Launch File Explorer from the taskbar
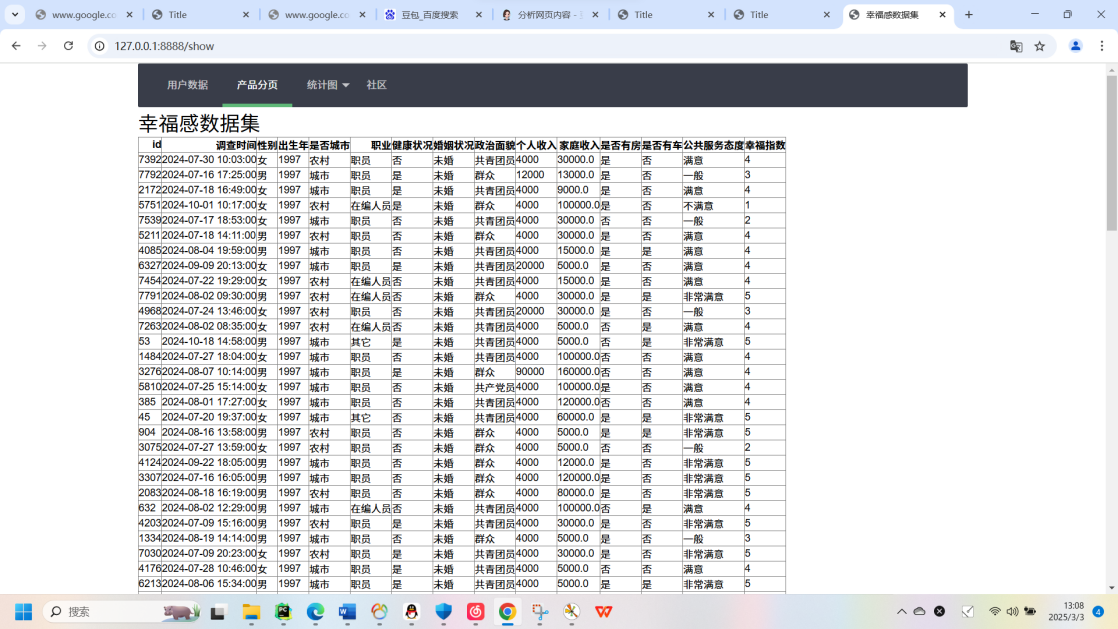Screen dimensions: 1118x629 [251, 612]
